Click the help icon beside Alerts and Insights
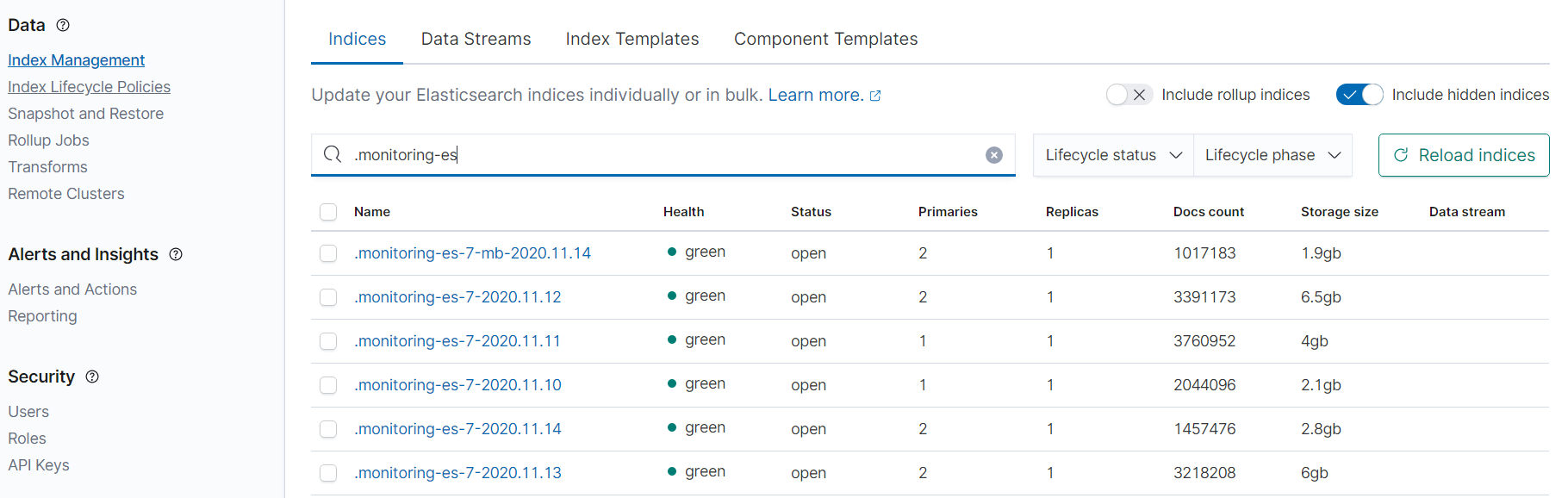Image resolution: width=1568 pixels, height=498 pixels. click(176, 254)
